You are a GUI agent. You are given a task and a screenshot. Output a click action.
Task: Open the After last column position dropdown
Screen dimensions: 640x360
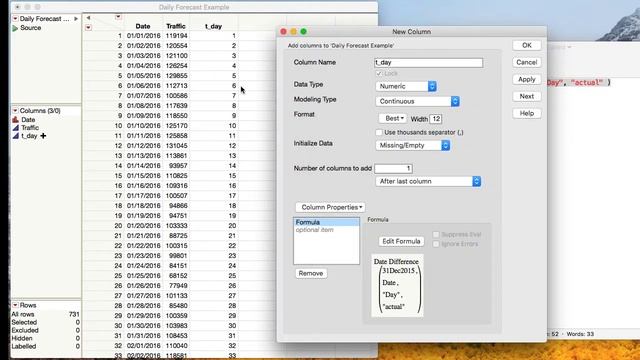point(428,181)
